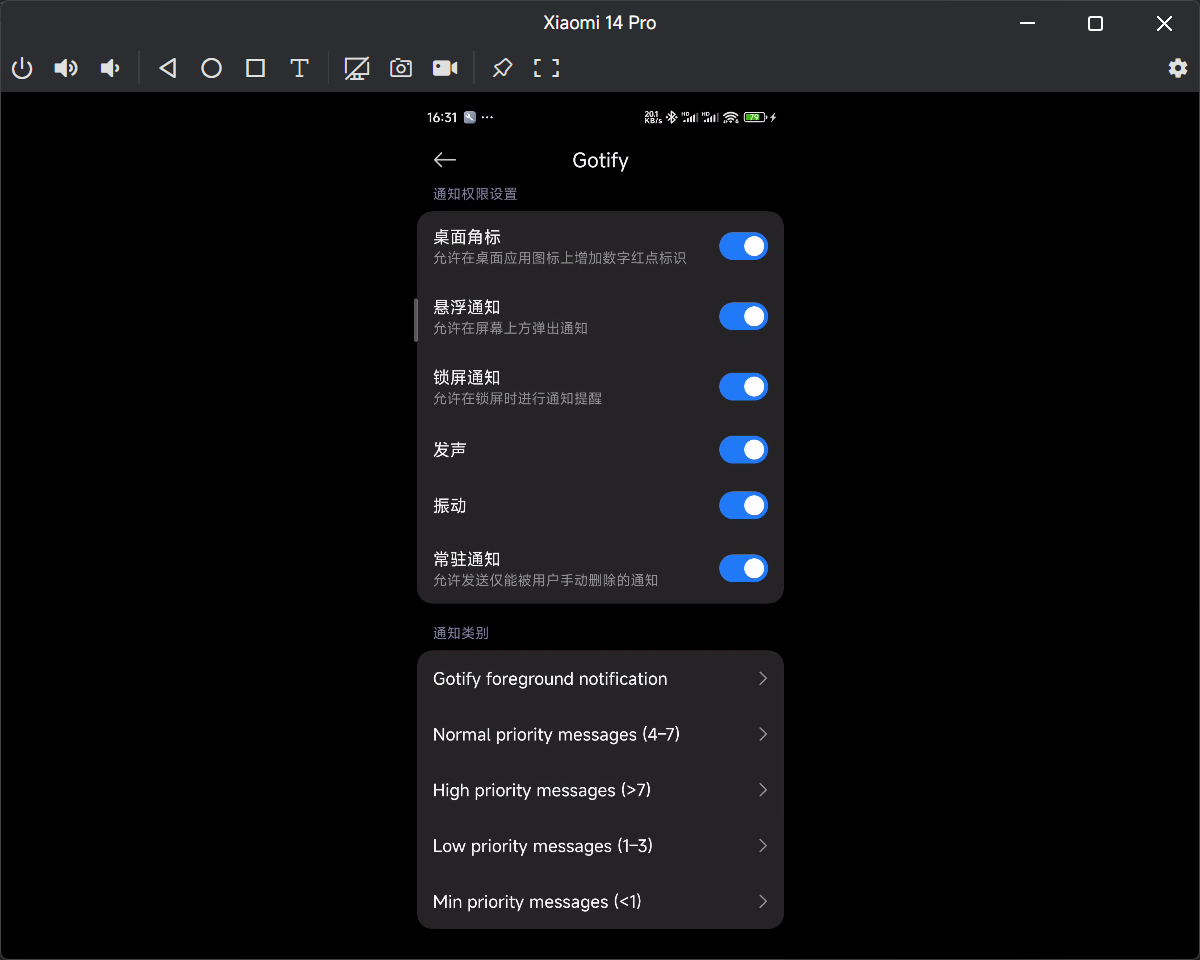Click the 悬浮通知 label text
The width and height of the screenshot is (1200, 960).
[467, 307]
